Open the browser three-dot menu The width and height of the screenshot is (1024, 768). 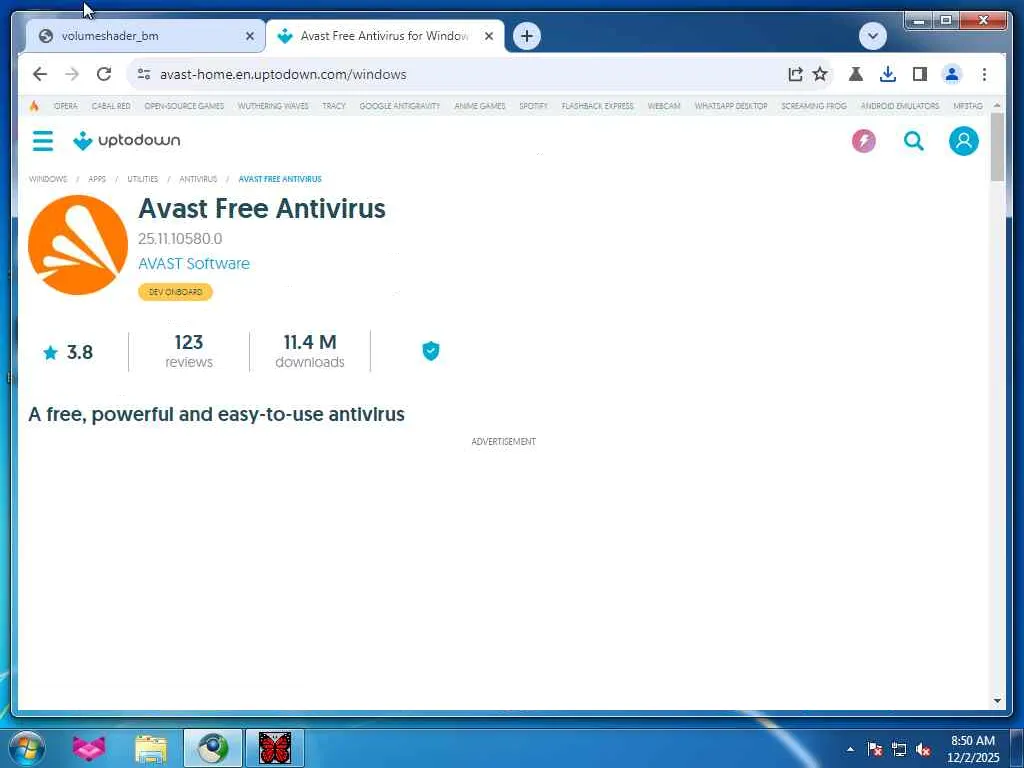coord(984,74)
